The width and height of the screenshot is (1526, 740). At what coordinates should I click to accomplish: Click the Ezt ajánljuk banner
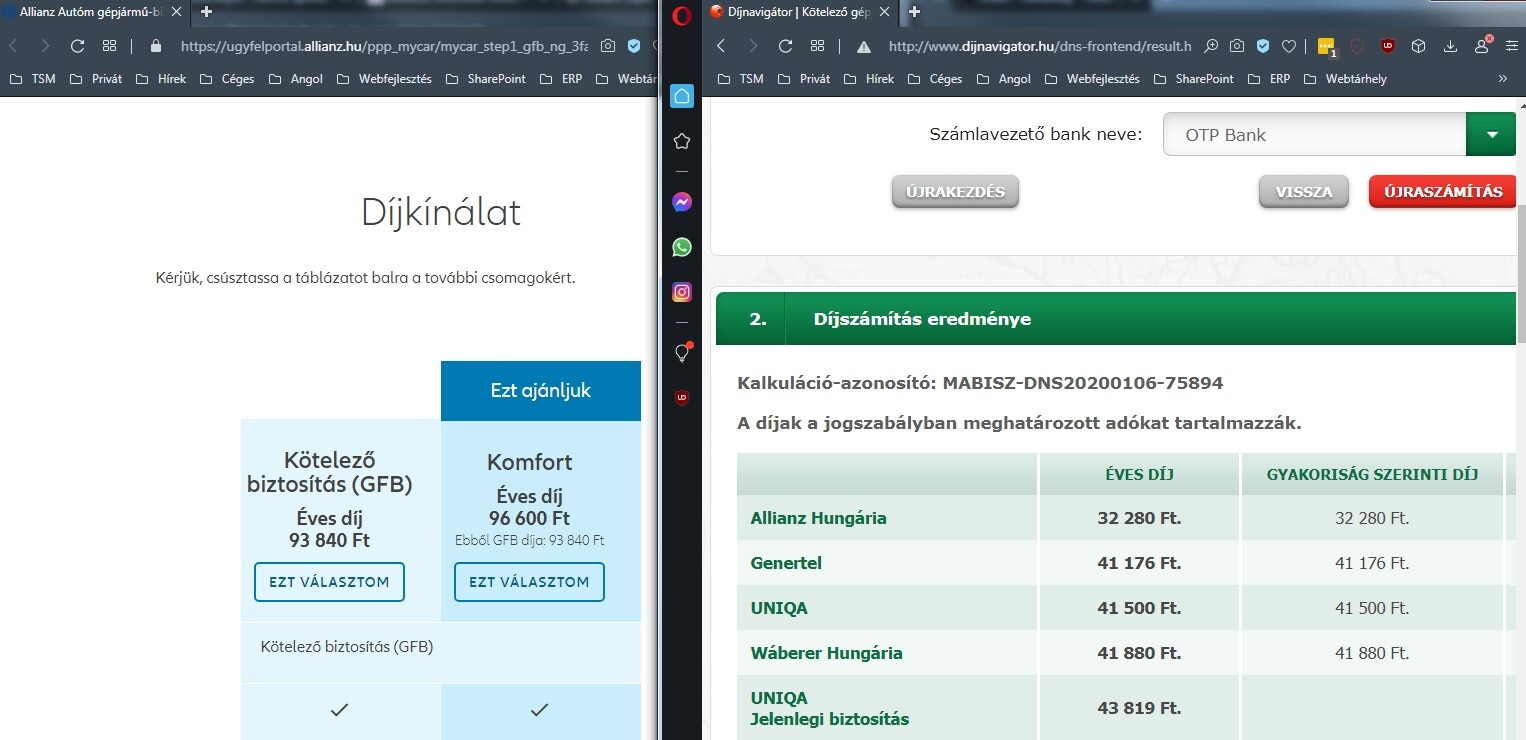[541, 391]
